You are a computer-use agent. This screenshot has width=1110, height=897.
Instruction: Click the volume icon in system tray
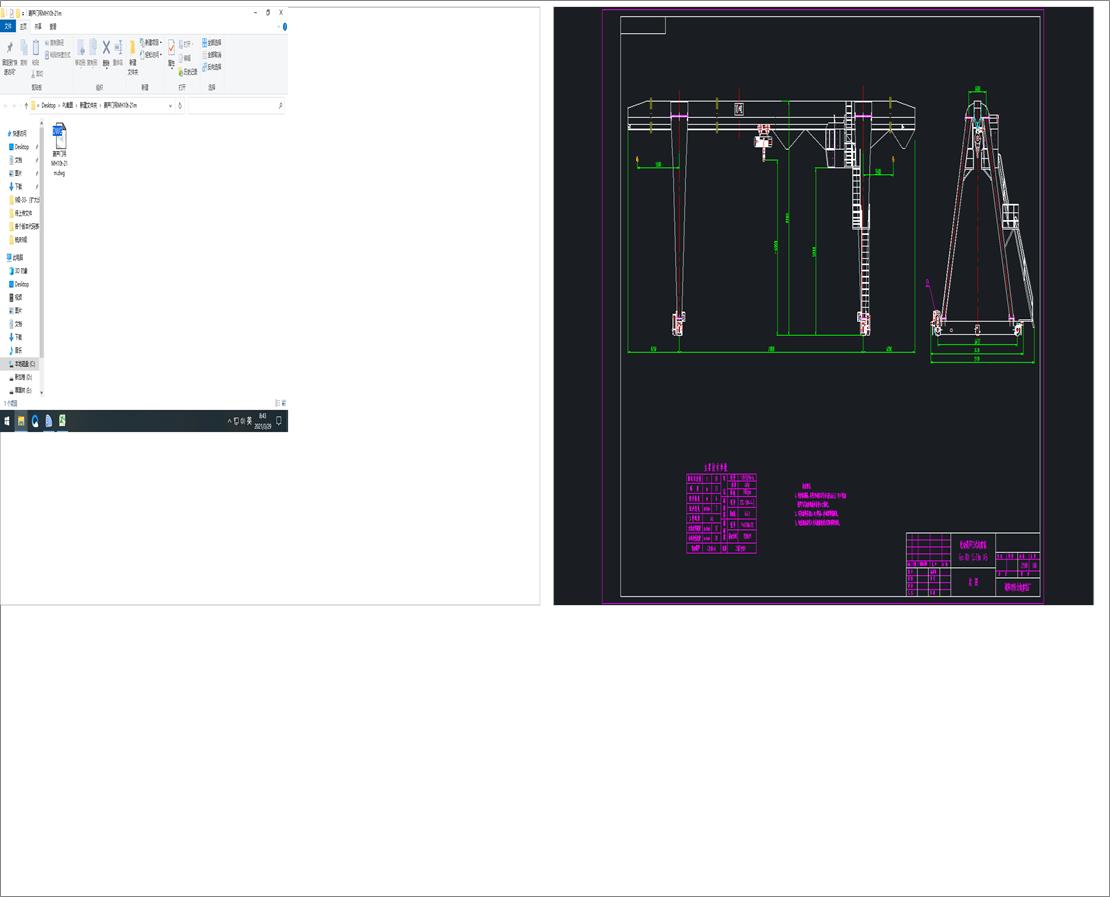(x=243, y=421)
